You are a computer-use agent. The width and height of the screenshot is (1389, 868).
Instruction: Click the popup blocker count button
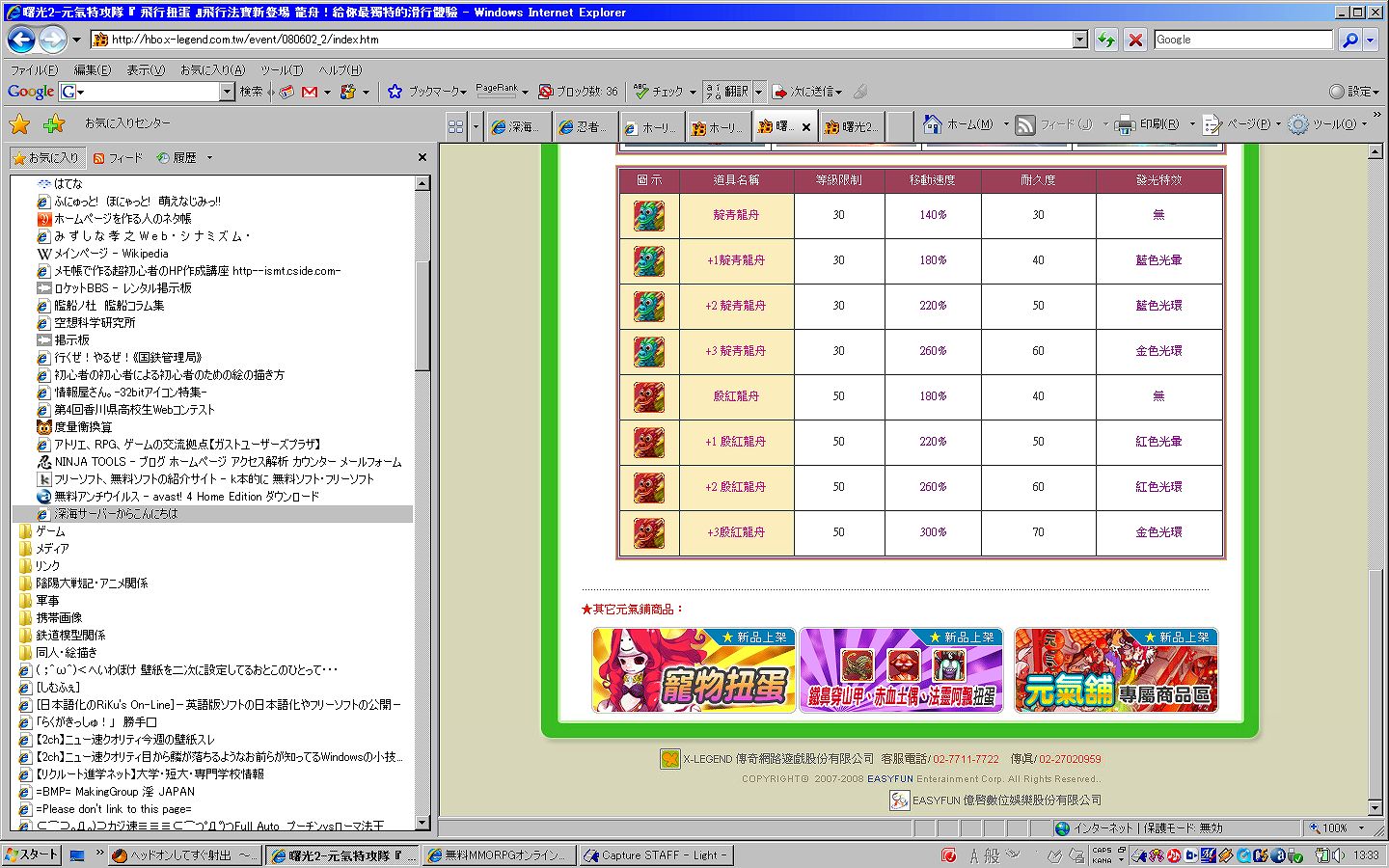[x=578, y=92]
